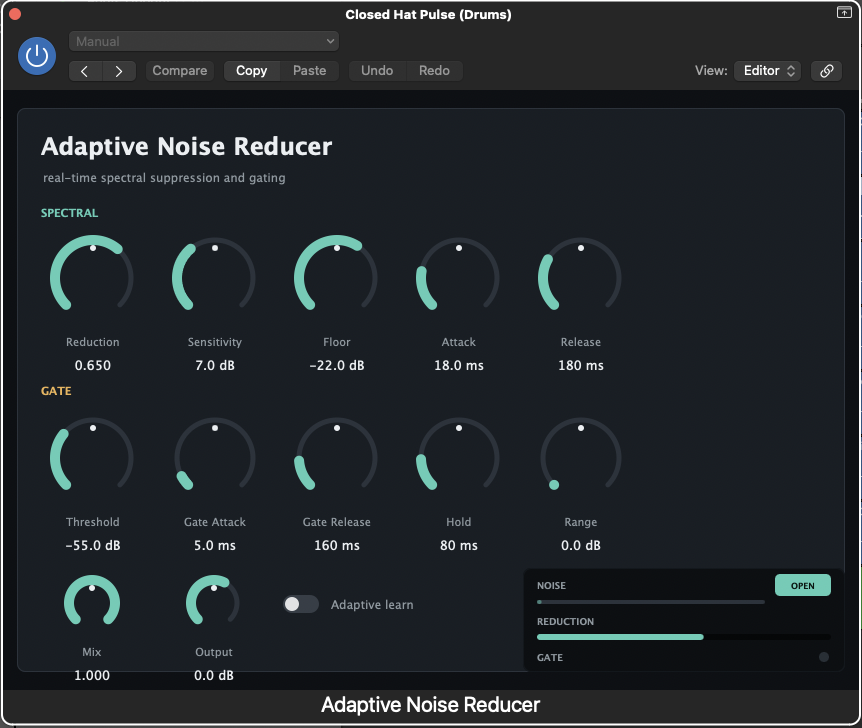Click the Gate Release value 160 ms

pos(336,545)
